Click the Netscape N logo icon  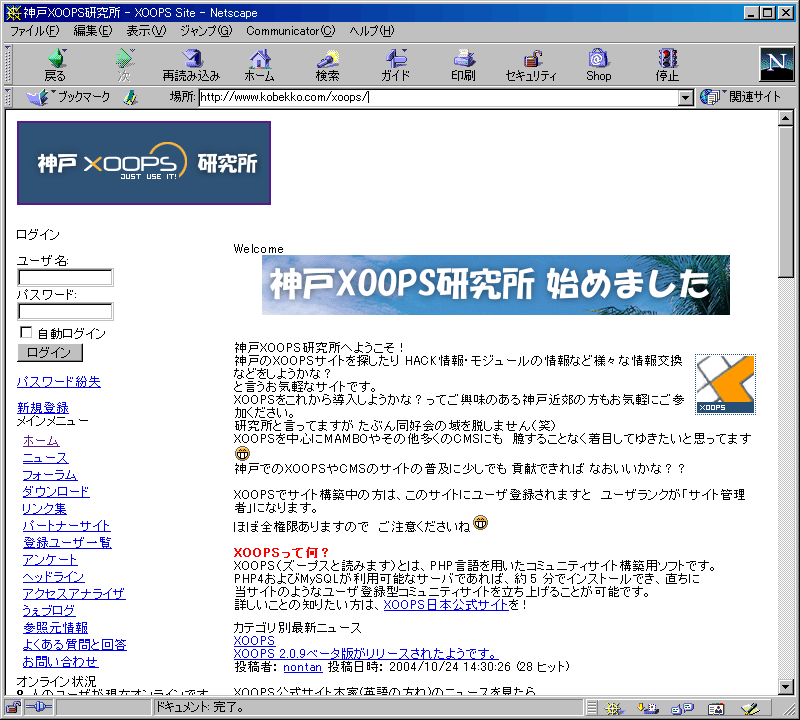(x=777, y=64)
